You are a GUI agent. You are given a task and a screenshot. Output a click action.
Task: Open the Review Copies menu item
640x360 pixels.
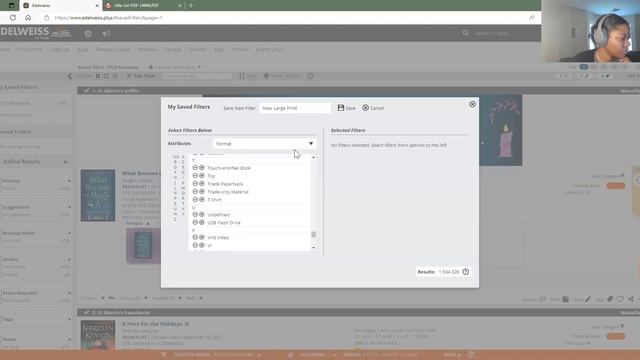[x=113, y=49]
